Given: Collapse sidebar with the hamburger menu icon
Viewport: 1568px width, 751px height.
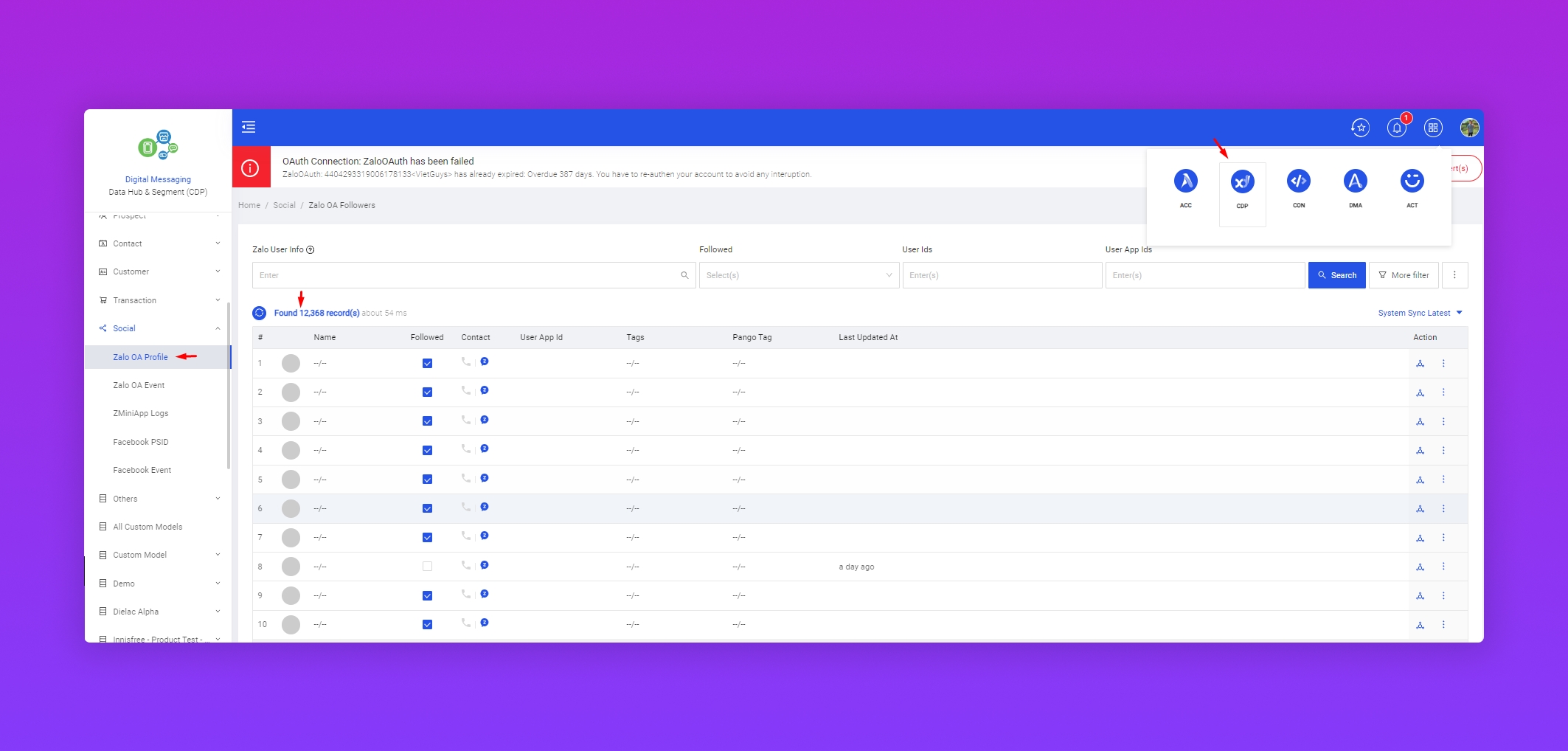Looking at the screenshot, I should pyautogui.click(x=249, y=127).
